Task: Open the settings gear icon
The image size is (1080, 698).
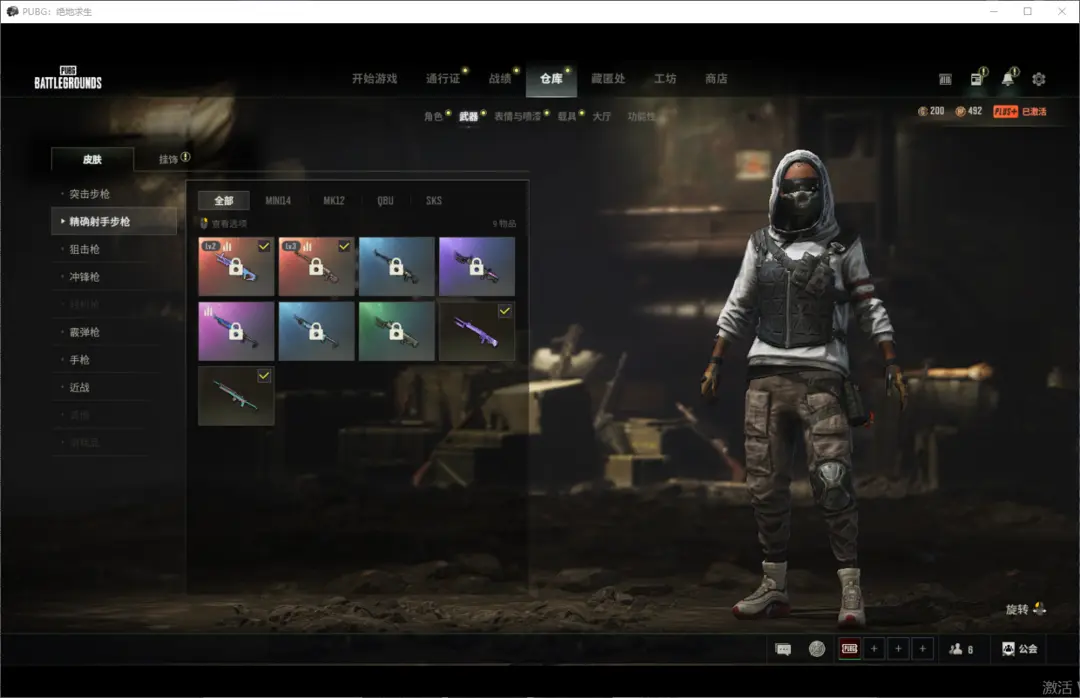Action: pos(1039,79)
